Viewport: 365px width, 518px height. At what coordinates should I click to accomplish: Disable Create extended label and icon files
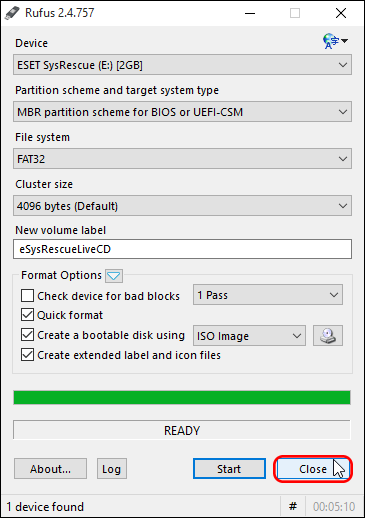pos(27,355)
